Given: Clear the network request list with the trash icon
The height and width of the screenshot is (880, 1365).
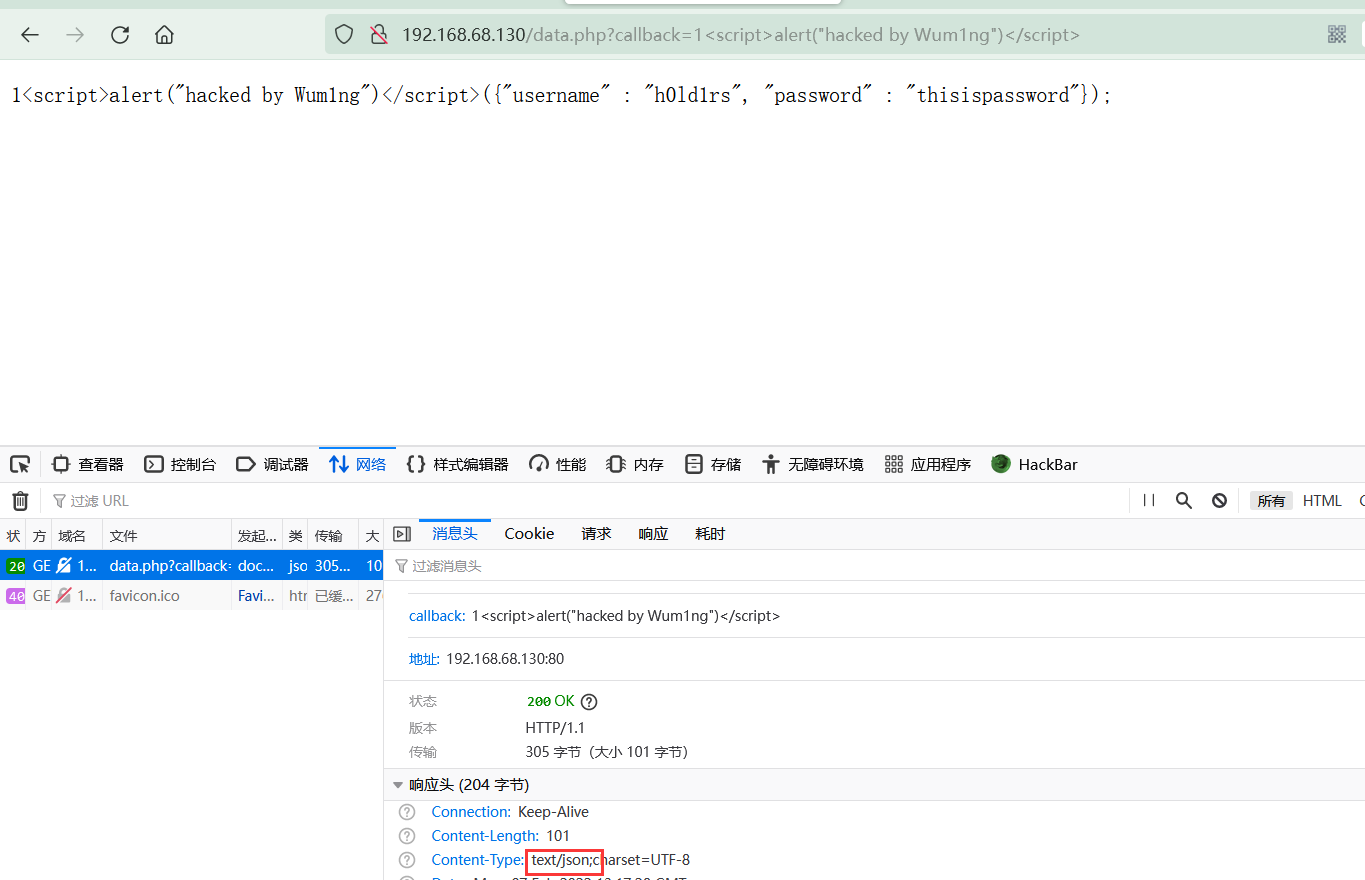Looking at the screenshot, I should [x=20, y=501].
